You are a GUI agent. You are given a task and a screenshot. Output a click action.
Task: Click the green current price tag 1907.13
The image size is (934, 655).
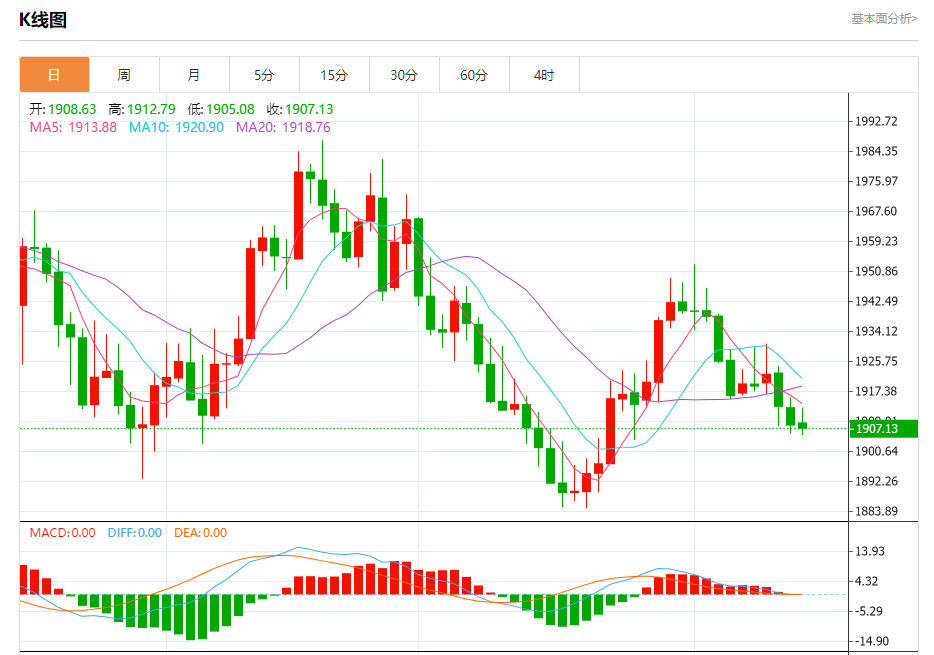[x=884, y=429]
